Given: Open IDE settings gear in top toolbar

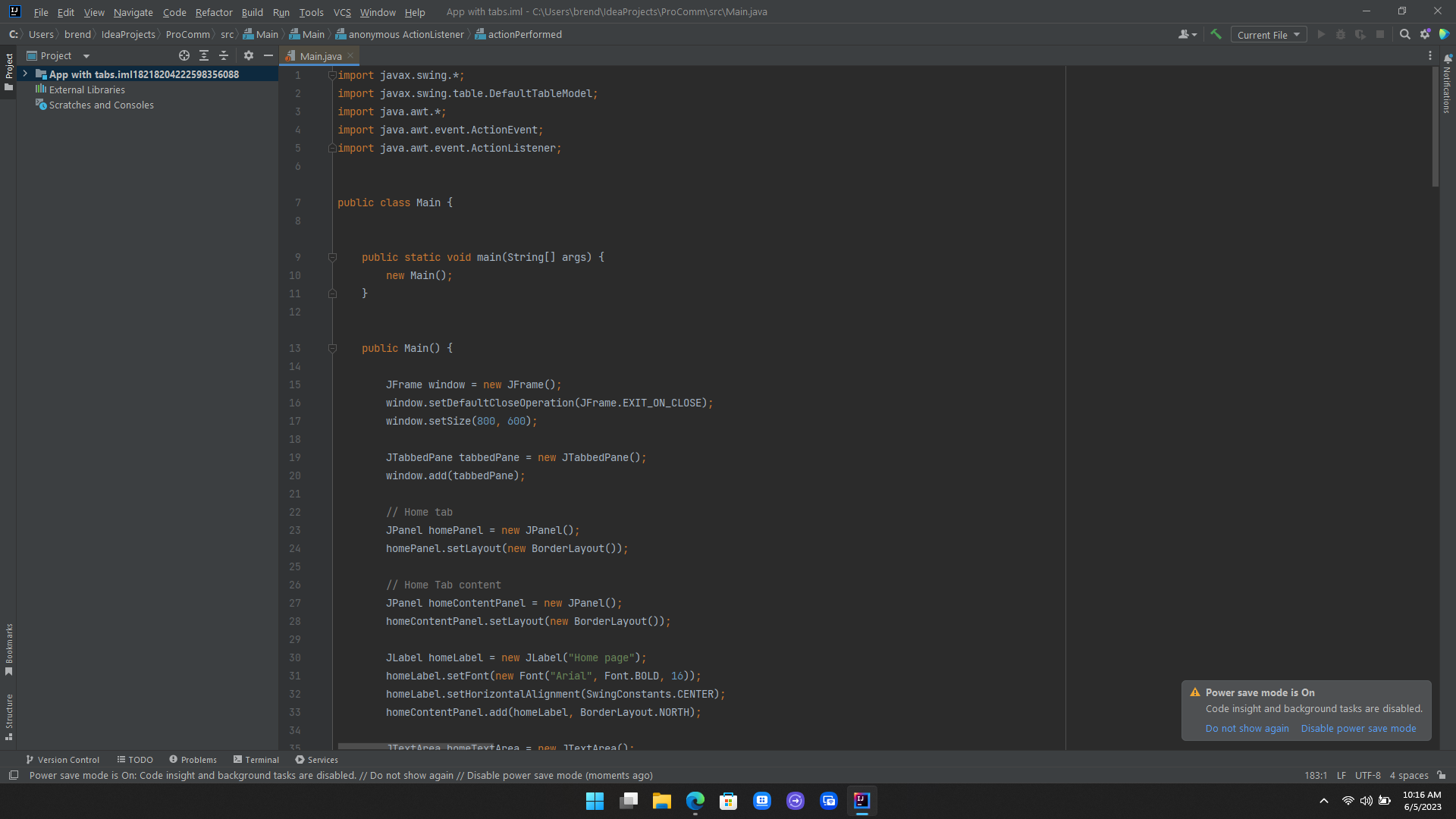Looking at the screenshot, I should click(1425, 34).
